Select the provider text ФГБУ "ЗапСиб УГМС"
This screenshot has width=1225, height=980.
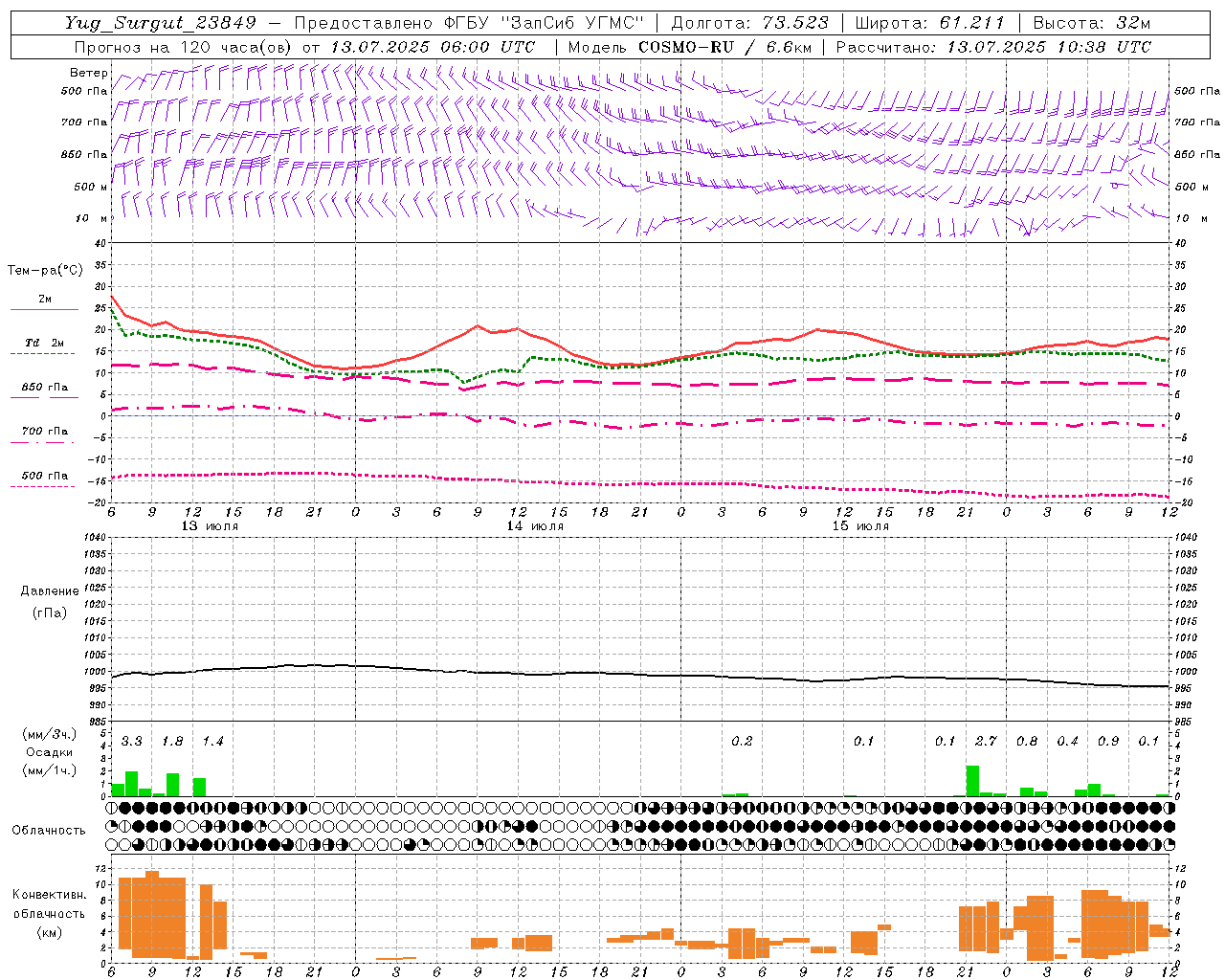pos(545,23)
